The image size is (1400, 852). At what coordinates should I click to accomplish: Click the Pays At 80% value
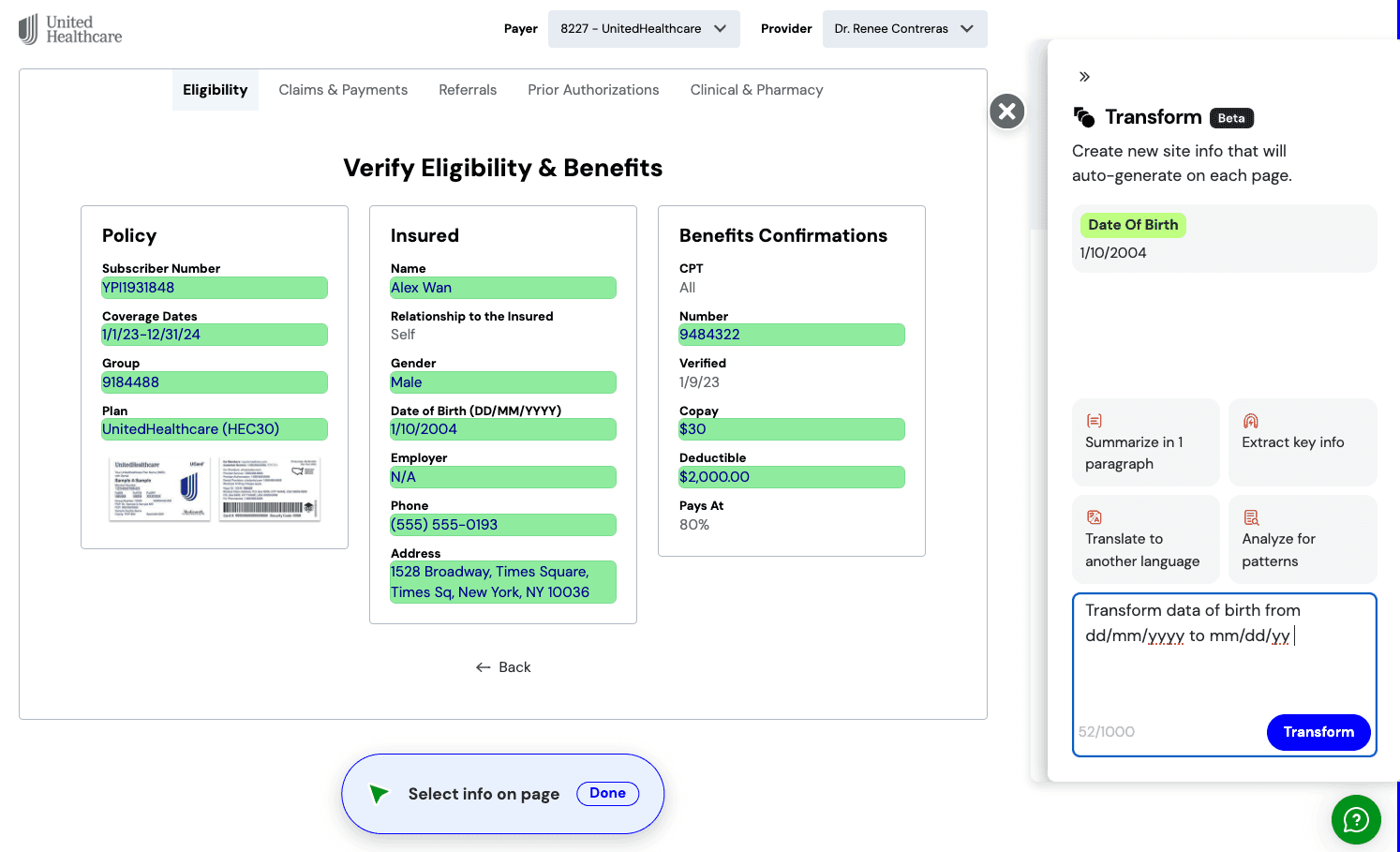tap(694, 525)
